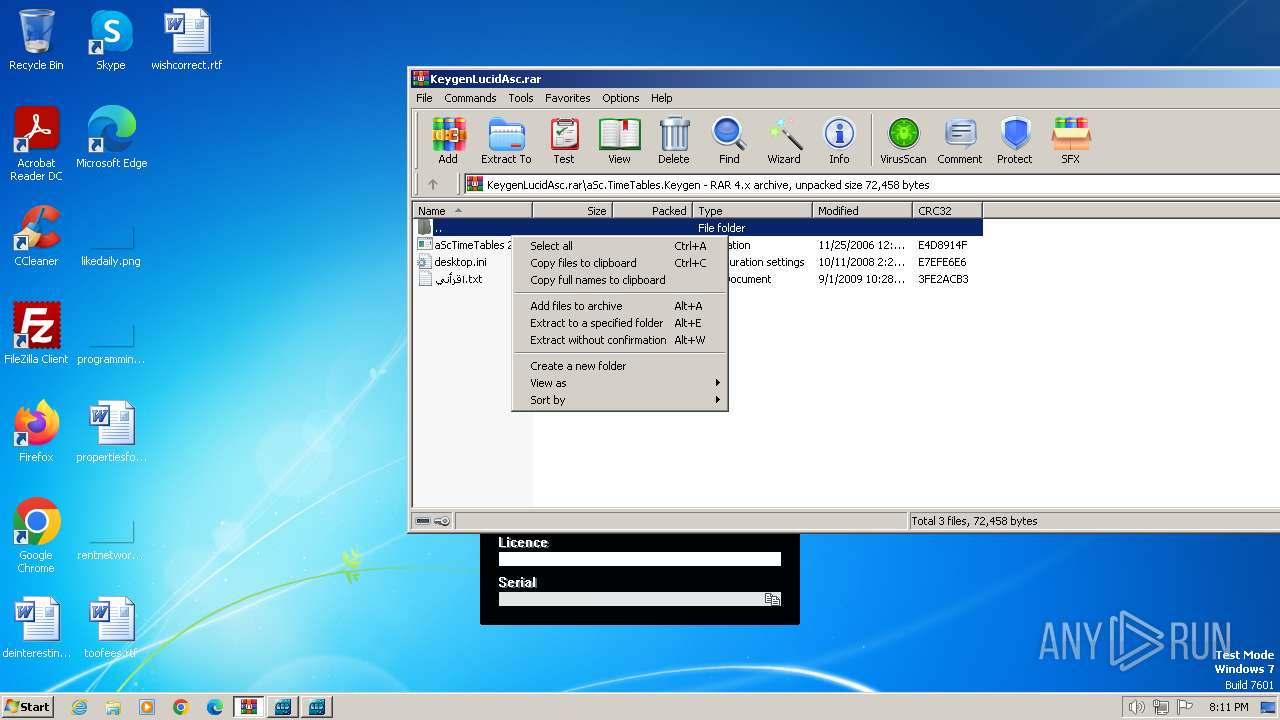Run the Test archive tool
Screen dimensions: 1280x720
click(x=564, y=140)
